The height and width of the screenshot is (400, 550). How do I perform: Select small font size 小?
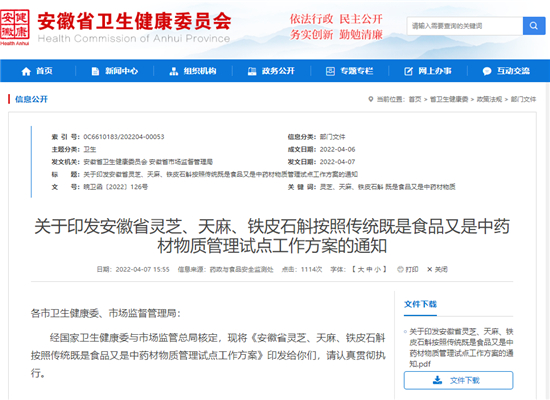[x=377, y=269]
